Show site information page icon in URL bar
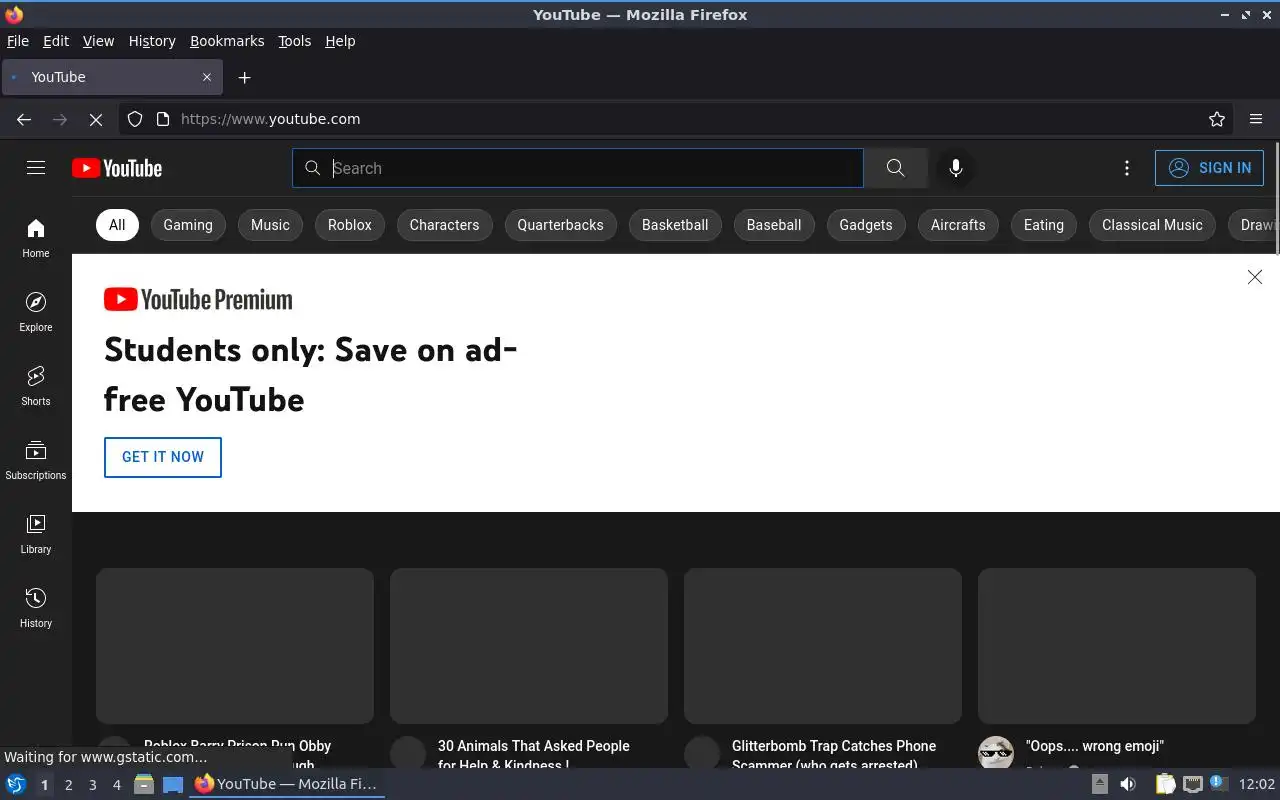 pyautogui.click(x=163, y=119)
